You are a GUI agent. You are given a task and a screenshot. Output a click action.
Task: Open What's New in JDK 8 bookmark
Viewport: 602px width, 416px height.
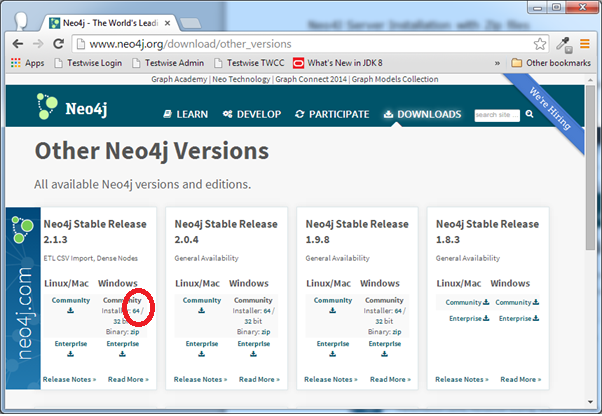pyautogui.click(x=338, y=63)
